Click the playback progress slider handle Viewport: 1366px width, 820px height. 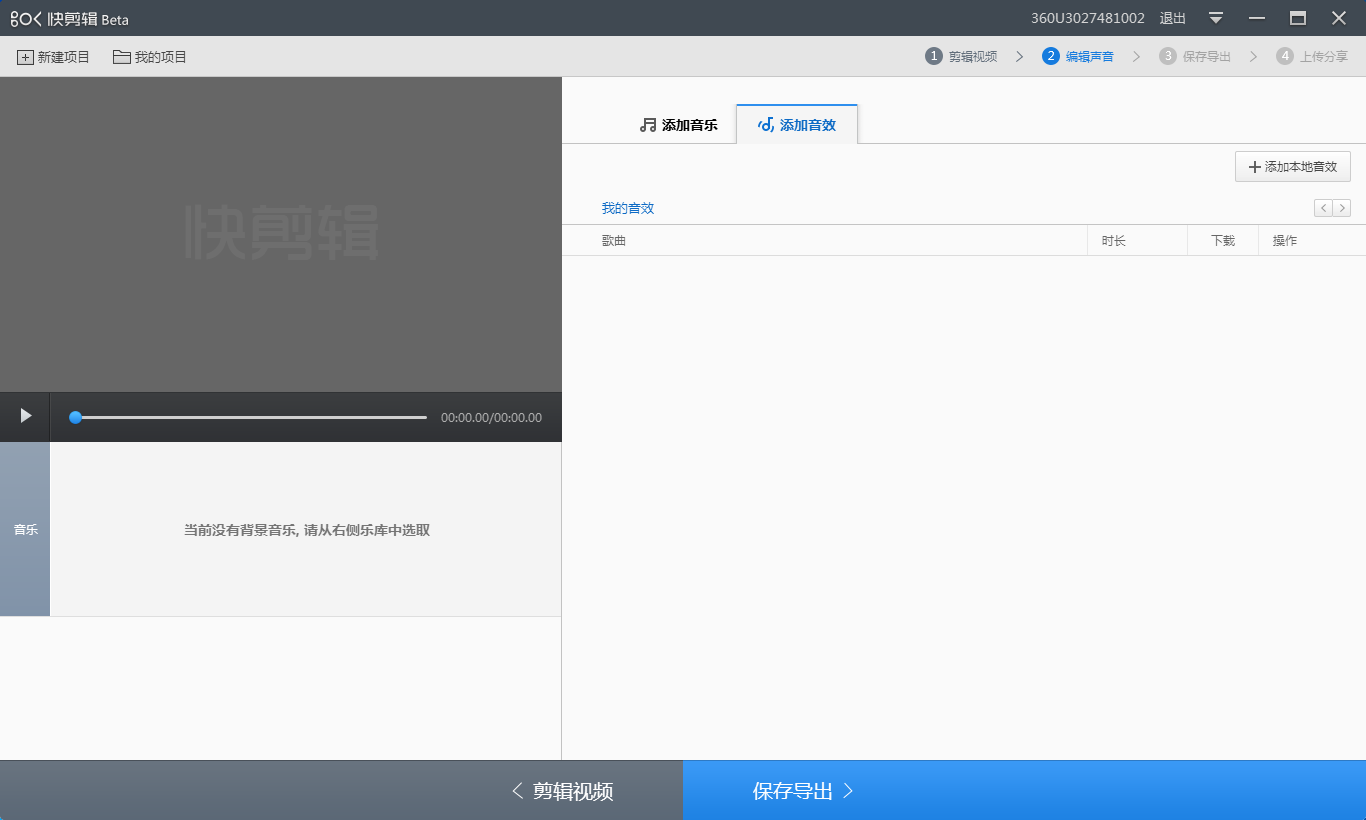[75, 417]
